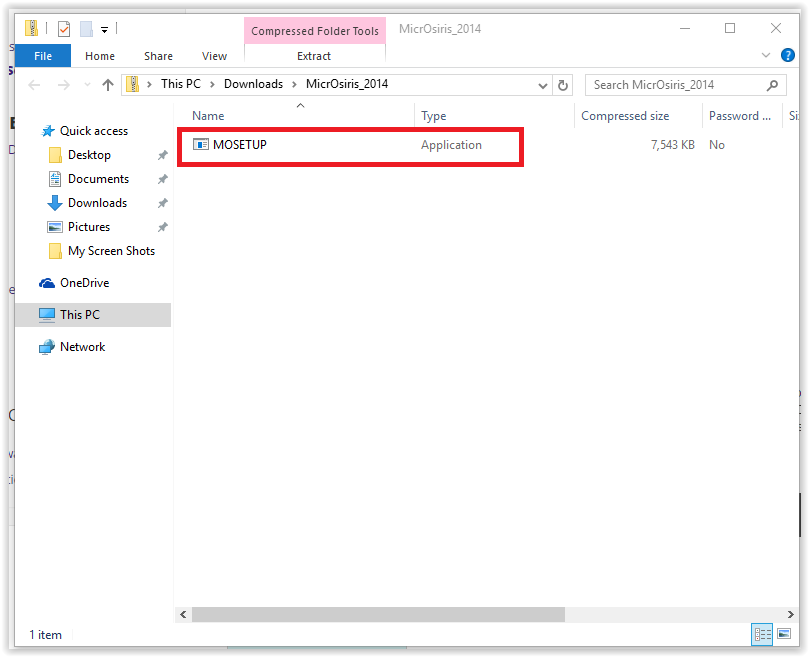Open Desktop in the navigation pane
This screenshot has height=657, width=809.
pyautogui.click(x=89, y=155)
